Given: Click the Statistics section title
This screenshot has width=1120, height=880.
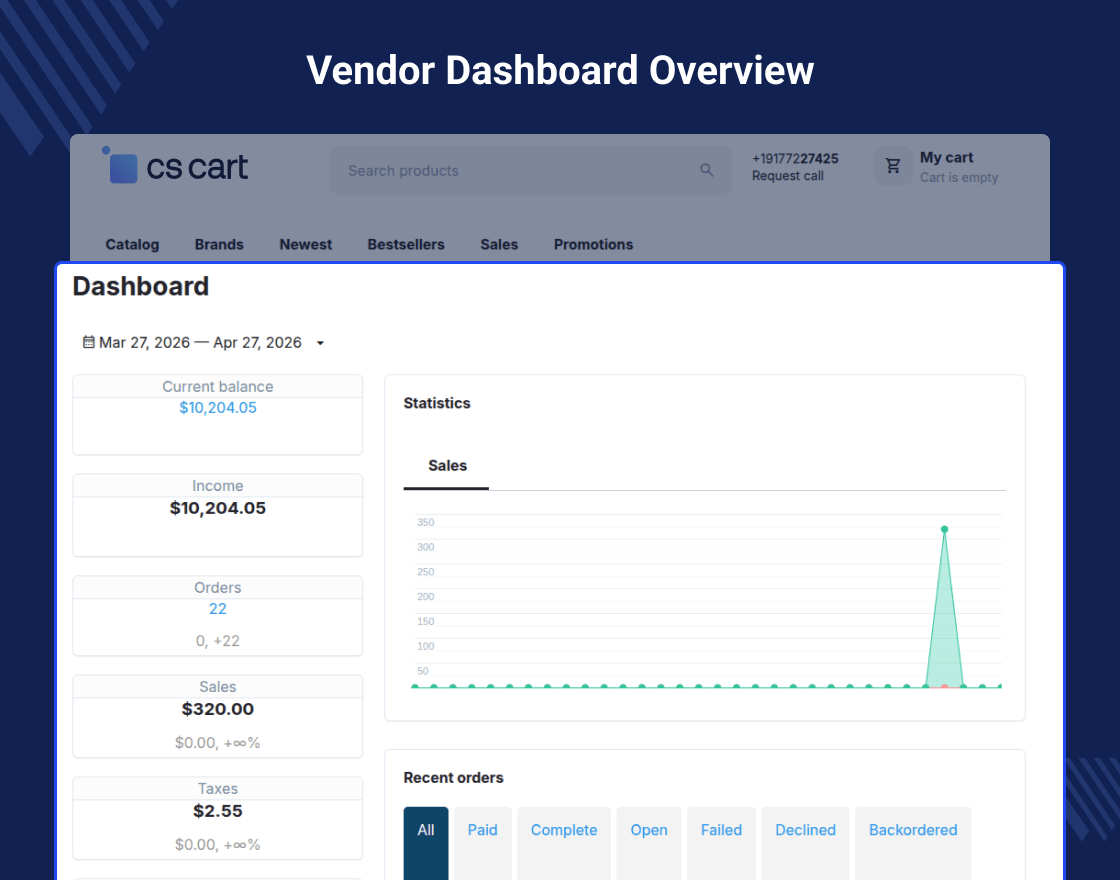Looking at the screenshot, I should [x=437, y=403].
